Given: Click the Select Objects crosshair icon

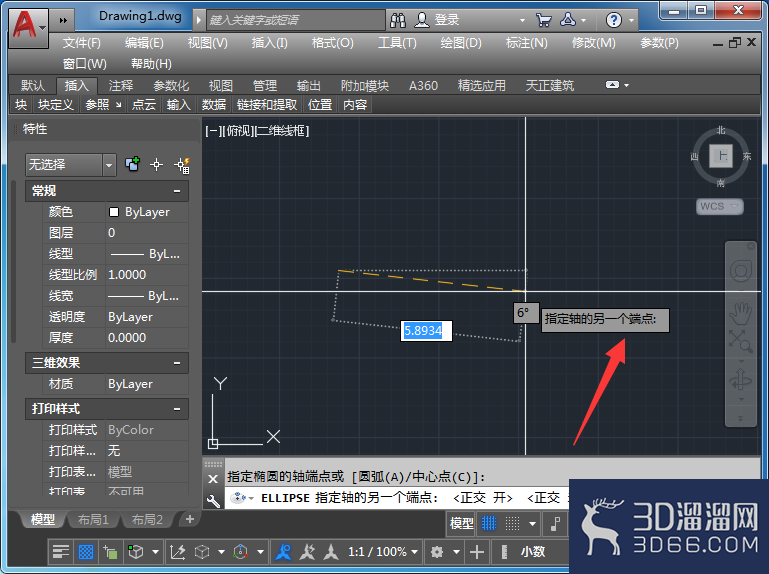Looking at the screenshot, I should point(156,165).
